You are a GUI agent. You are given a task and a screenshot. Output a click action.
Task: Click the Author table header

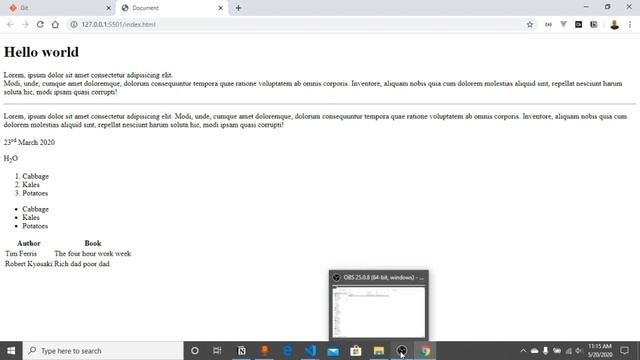[x=29, y=243]
